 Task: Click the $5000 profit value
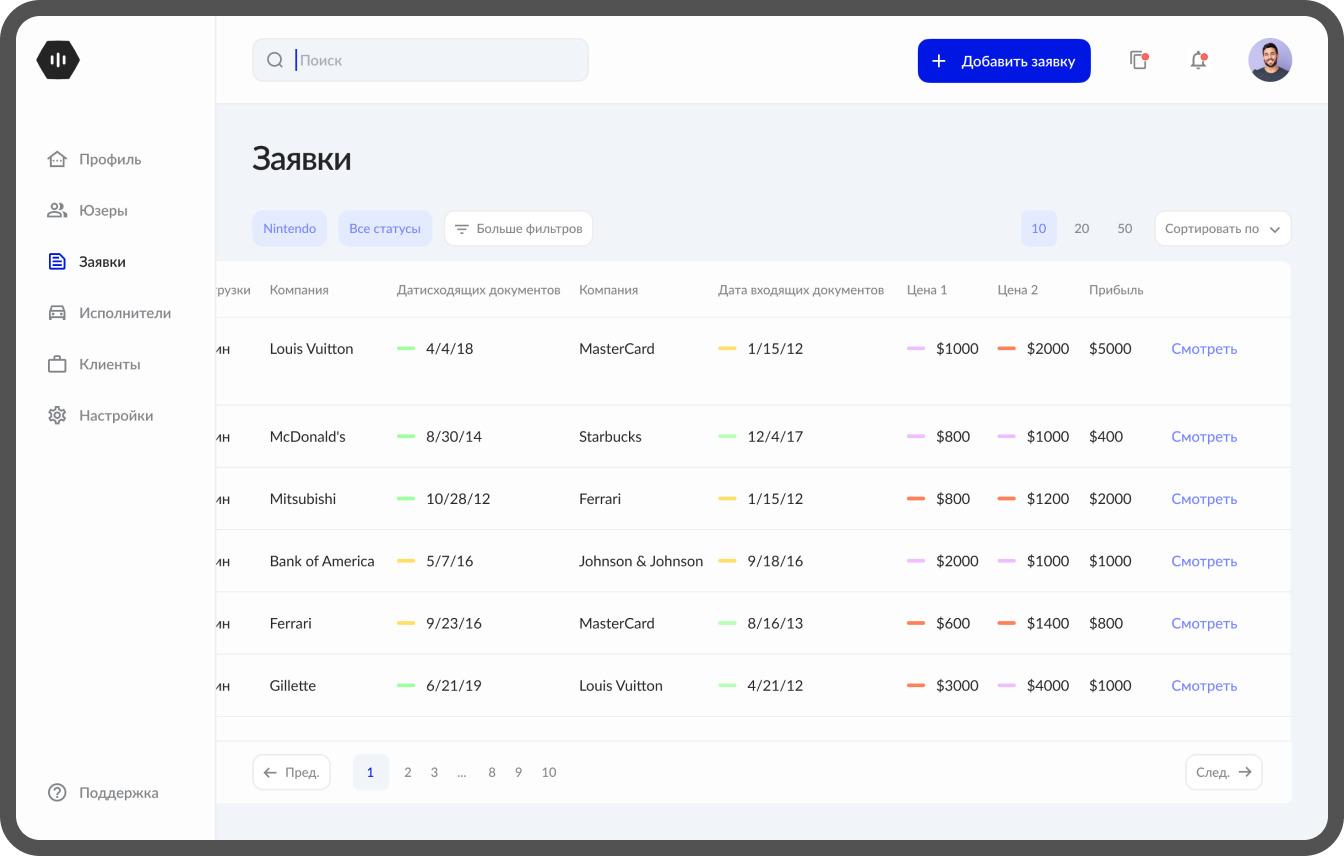(x=1110, y=349)
